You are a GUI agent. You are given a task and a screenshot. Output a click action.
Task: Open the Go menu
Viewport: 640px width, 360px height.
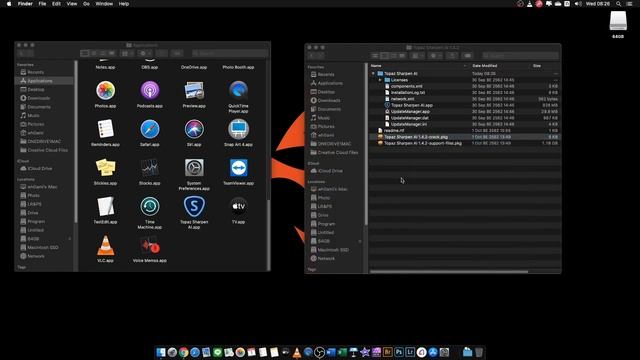[86, 4]
